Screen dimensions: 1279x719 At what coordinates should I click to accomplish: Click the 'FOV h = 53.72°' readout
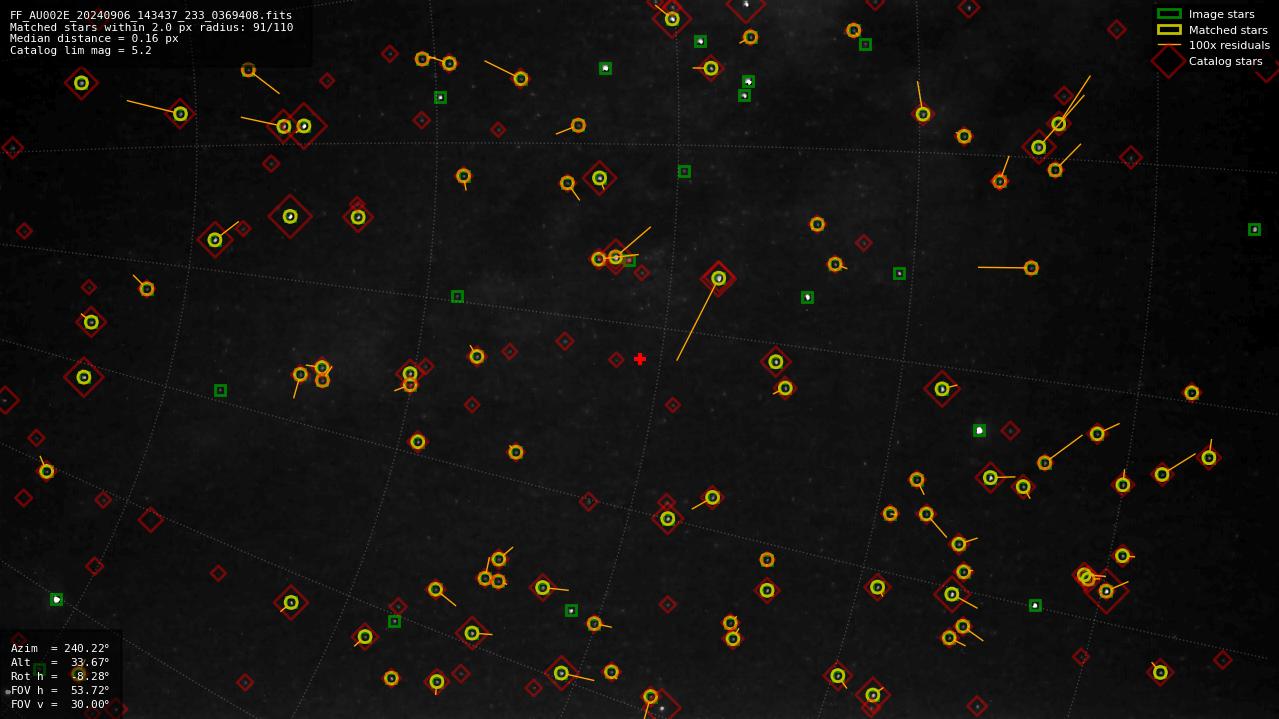pyautogui.click(x=60, y=690)
